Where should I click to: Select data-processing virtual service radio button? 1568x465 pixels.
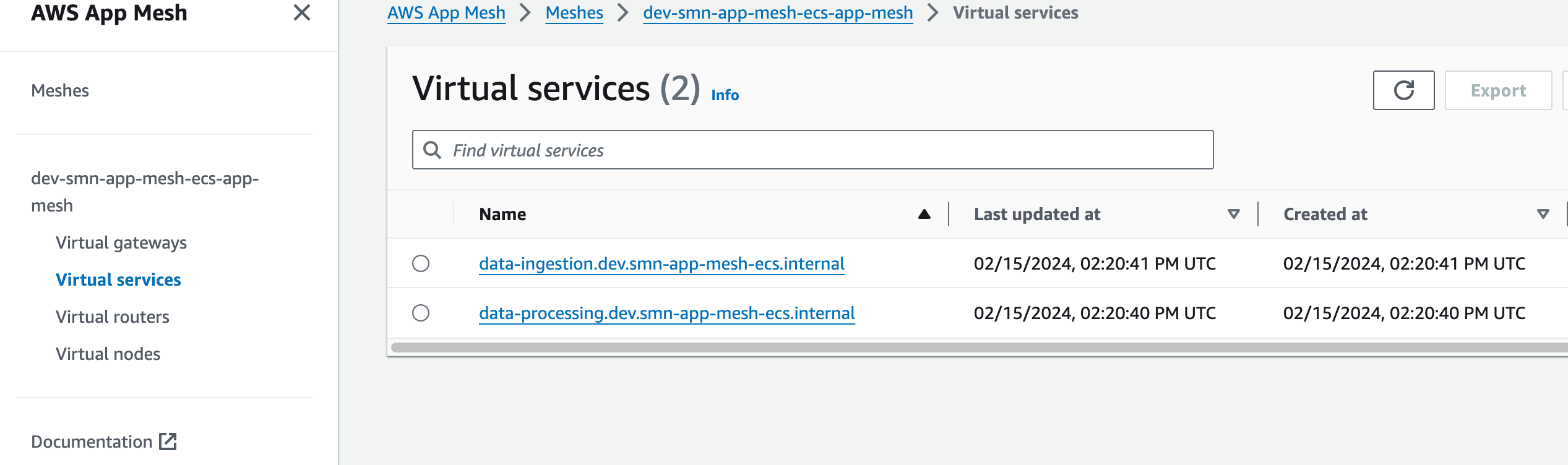point(421,313)
